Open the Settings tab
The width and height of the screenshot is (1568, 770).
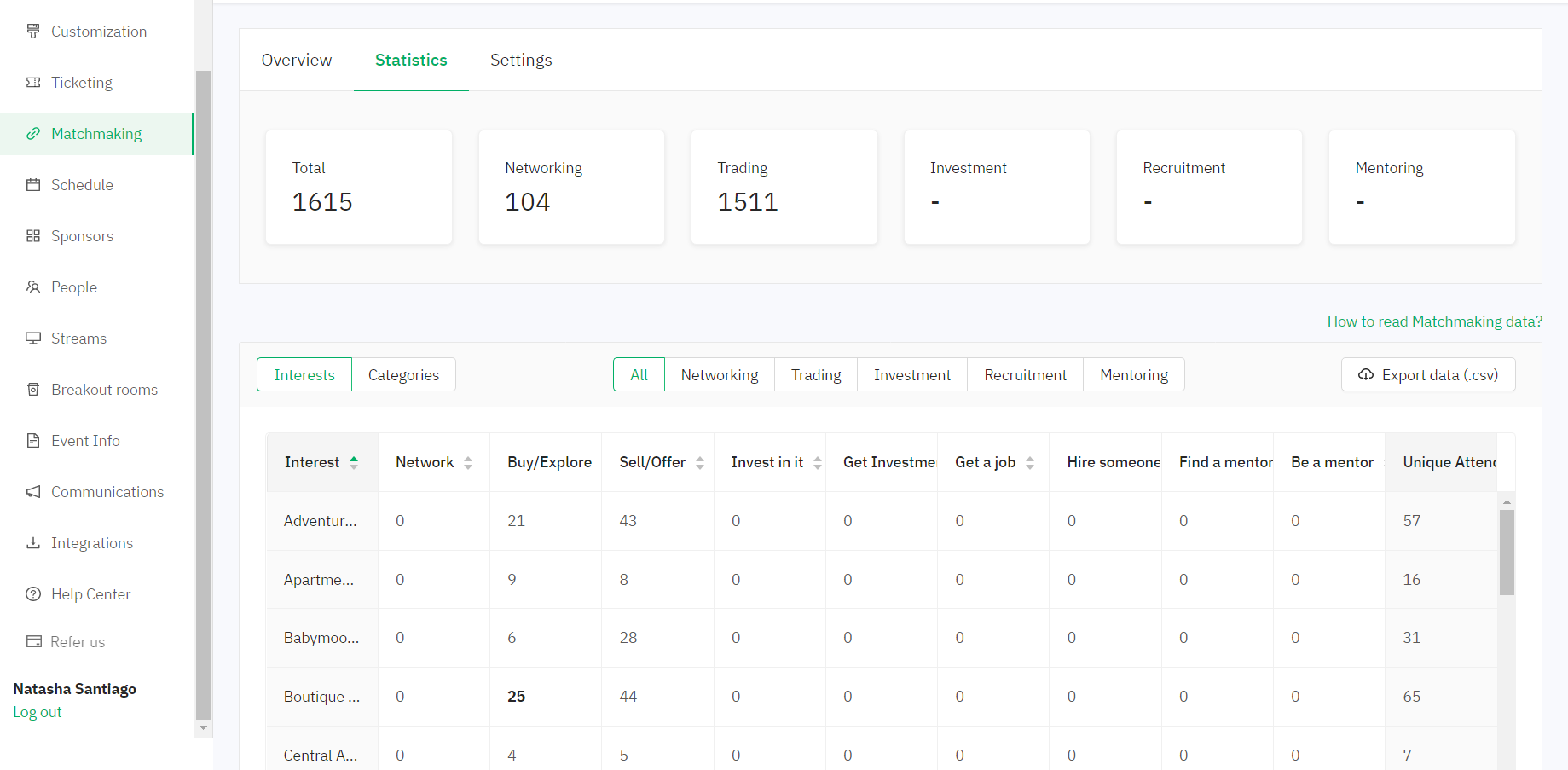point(521,61)
